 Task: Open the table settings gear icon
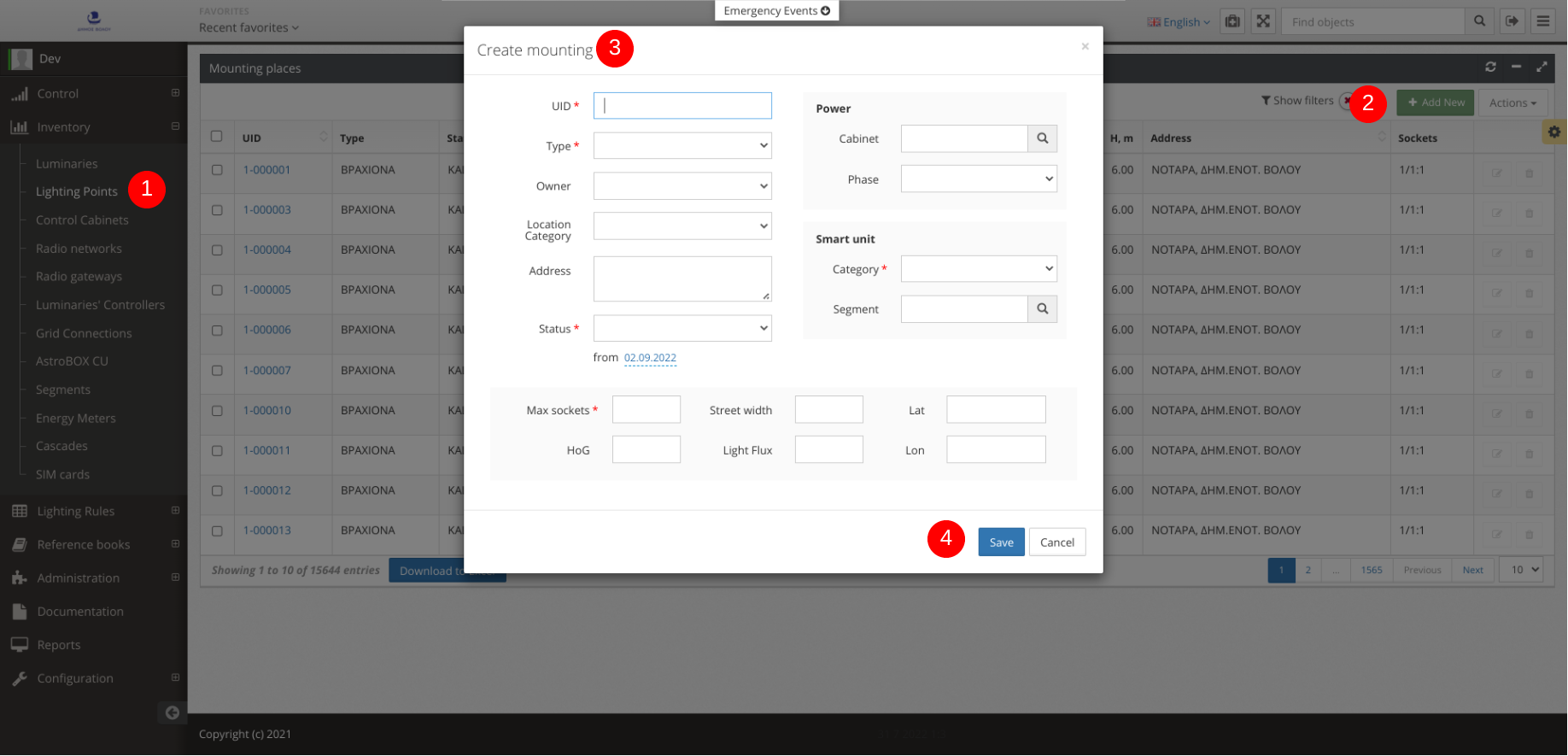point(1553,132)
